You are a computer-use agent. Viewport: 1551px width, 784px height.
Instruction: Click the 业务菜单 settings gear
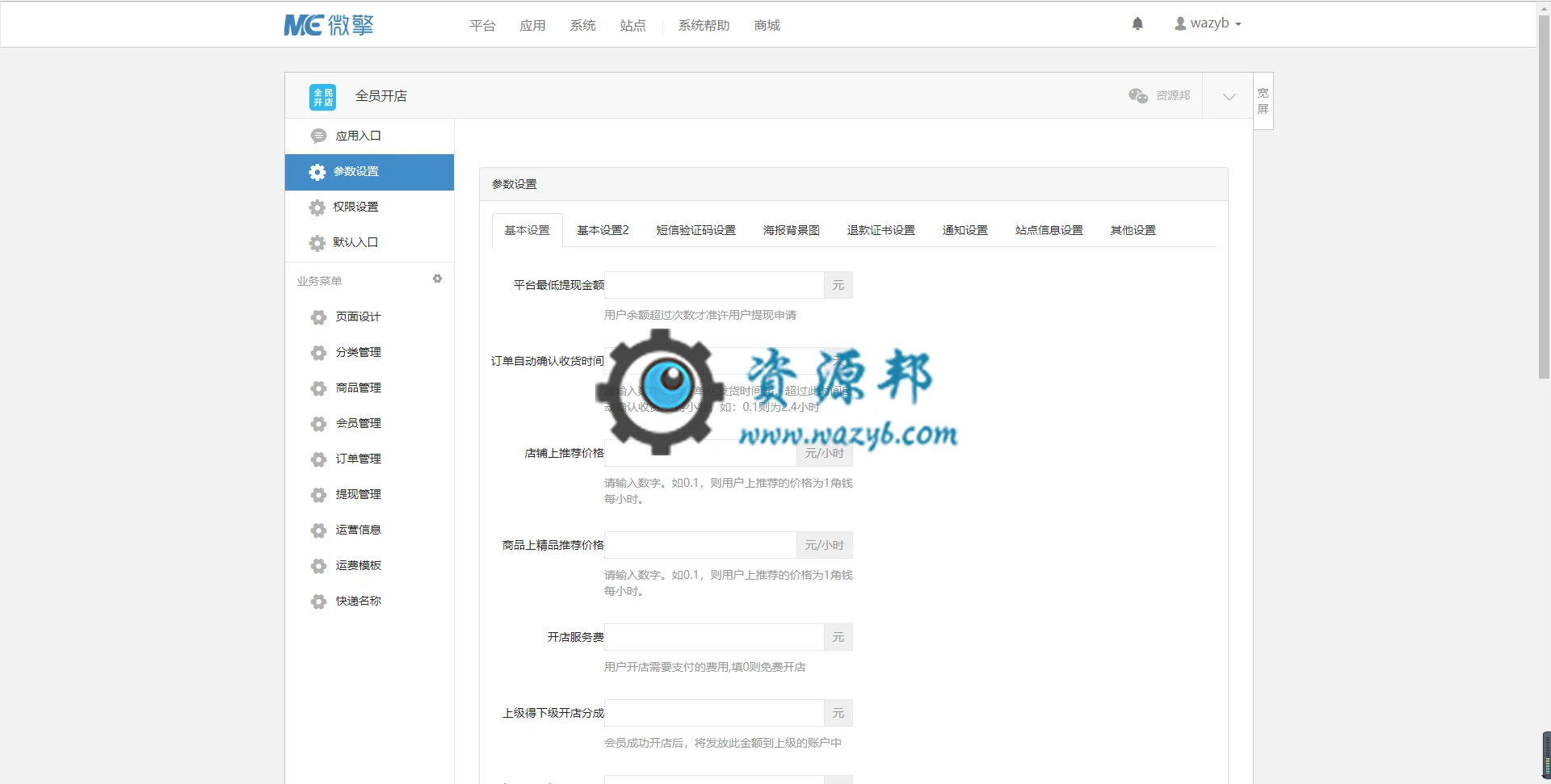tap(437, 279)
